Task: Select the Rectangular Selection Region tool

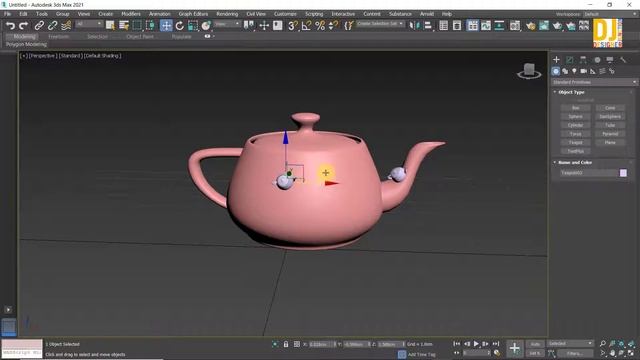Action: click(x=137, y=26)
